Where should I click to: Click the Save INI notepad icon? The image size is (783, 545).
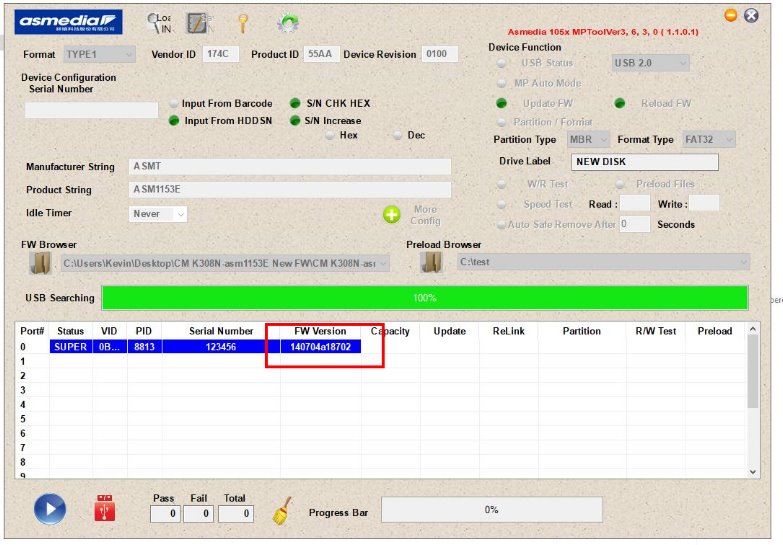tap(199, 23)
